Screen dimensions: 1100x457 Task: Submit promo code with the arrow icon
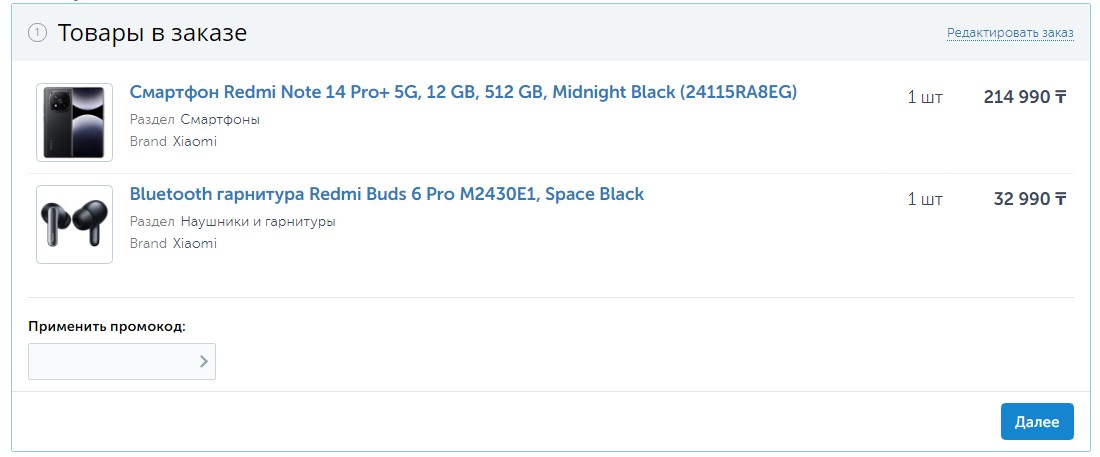203,361
